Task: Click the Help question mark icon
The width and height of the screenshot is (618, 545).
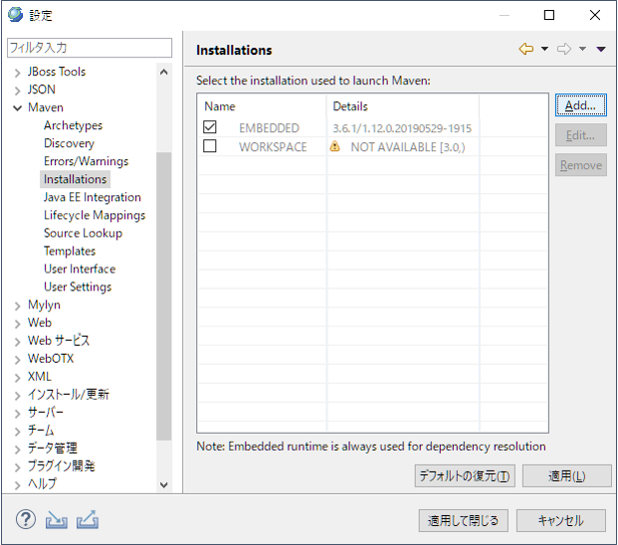Action: [26, 519]
